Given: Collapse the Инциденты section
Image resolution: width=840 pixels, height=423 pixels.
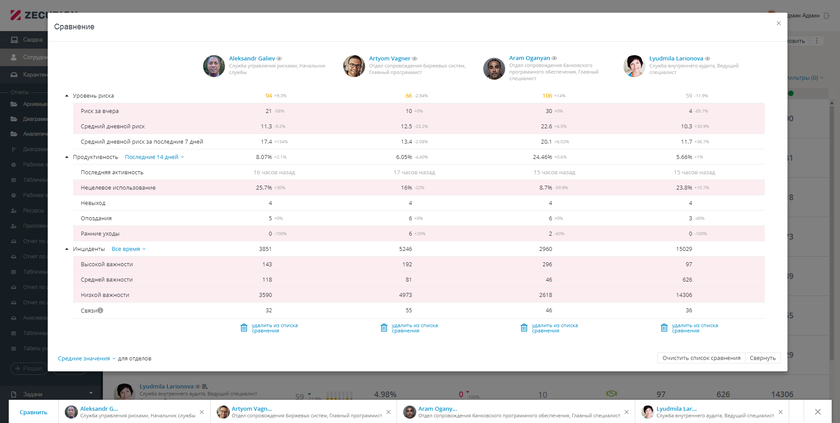Looking at the screenshot, I should click(x=67, y=249).
